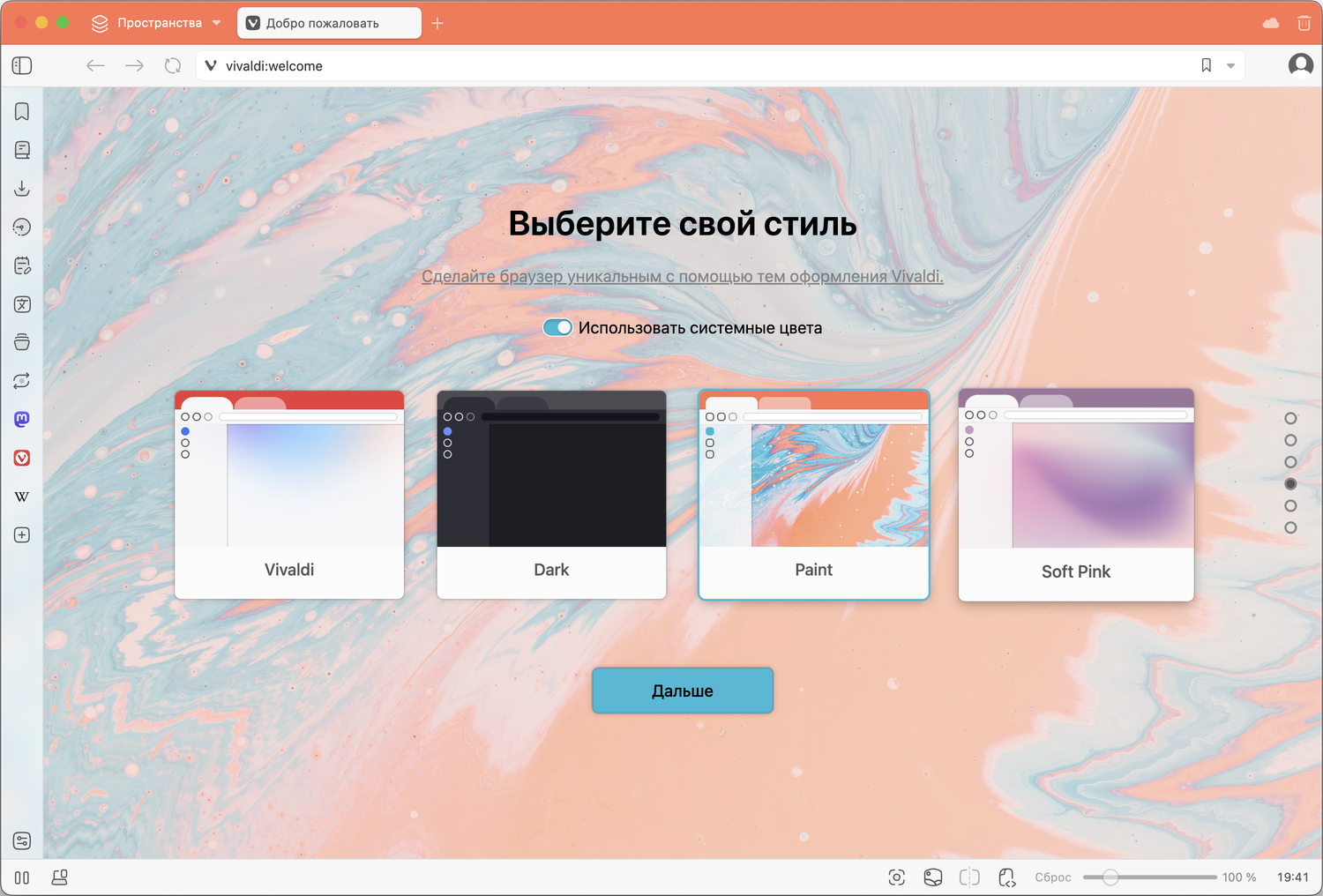Choose the Soft Pink theme card
This screenshot has width=1323, height=896.
[1076, 495]
